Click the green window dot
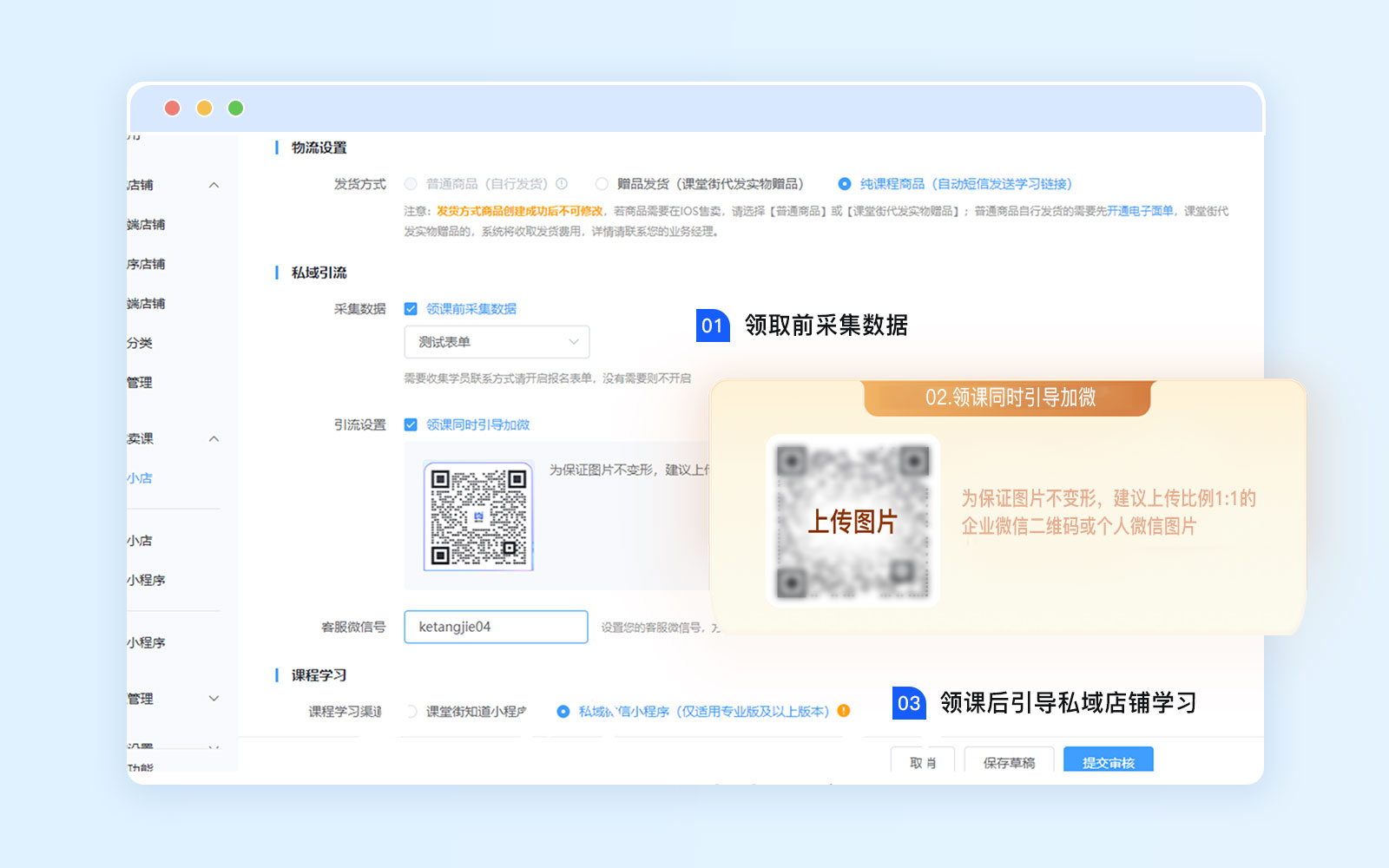The width and height of the screenshot is (1389, 868). pyautogui.click(x=235, y=108)
